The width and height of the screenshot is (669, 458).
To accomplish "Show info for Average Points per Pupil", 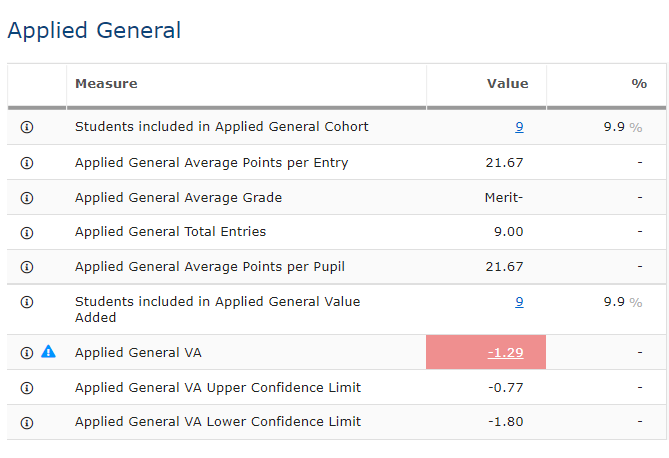I will pos(27,267).
